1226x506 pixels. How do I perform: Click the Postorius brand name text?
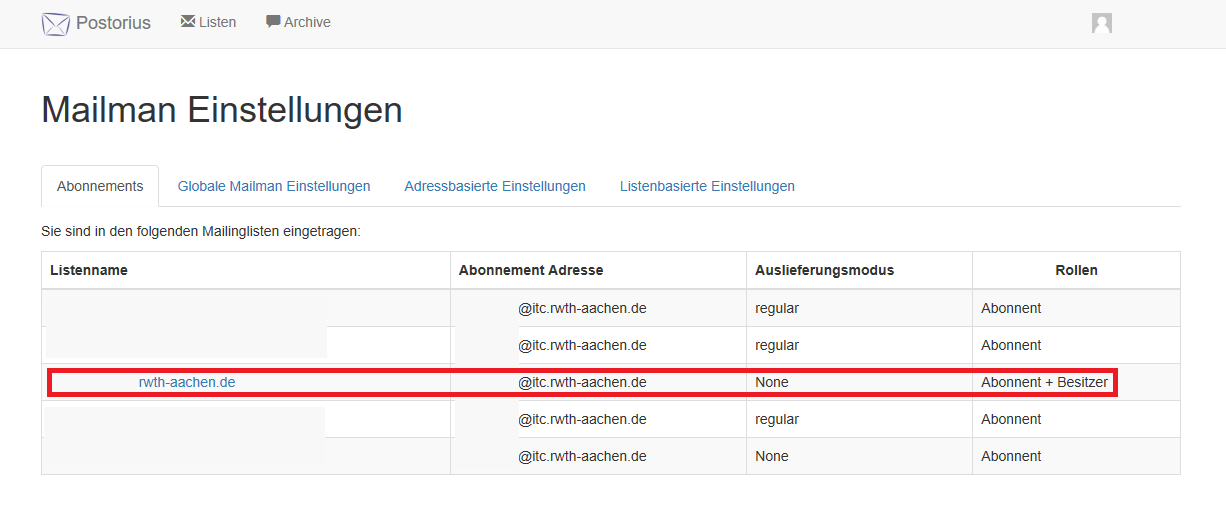(113, 23)
